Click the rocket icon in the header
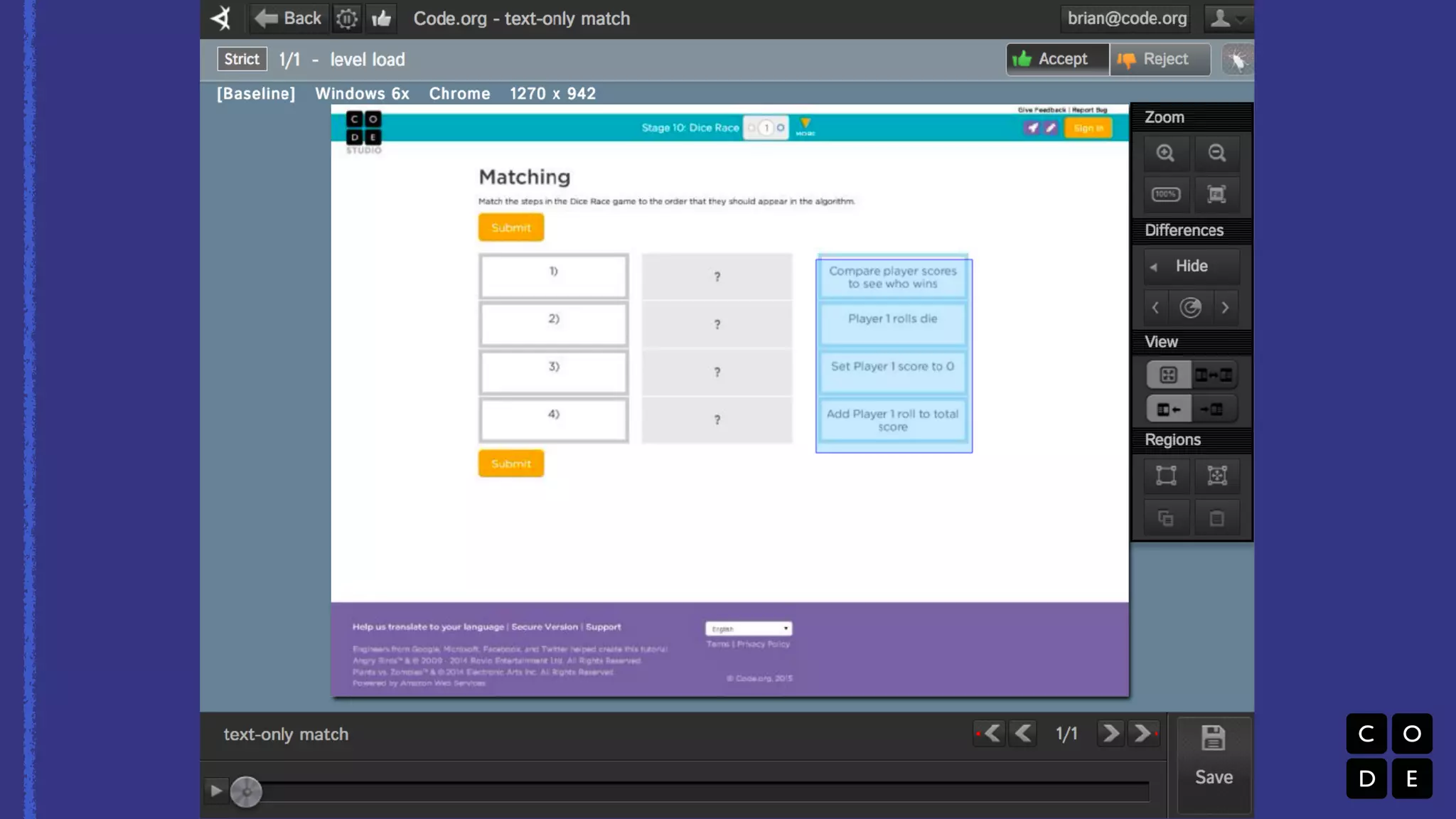Screen dimensions: 1456x819 (1032, 128)
